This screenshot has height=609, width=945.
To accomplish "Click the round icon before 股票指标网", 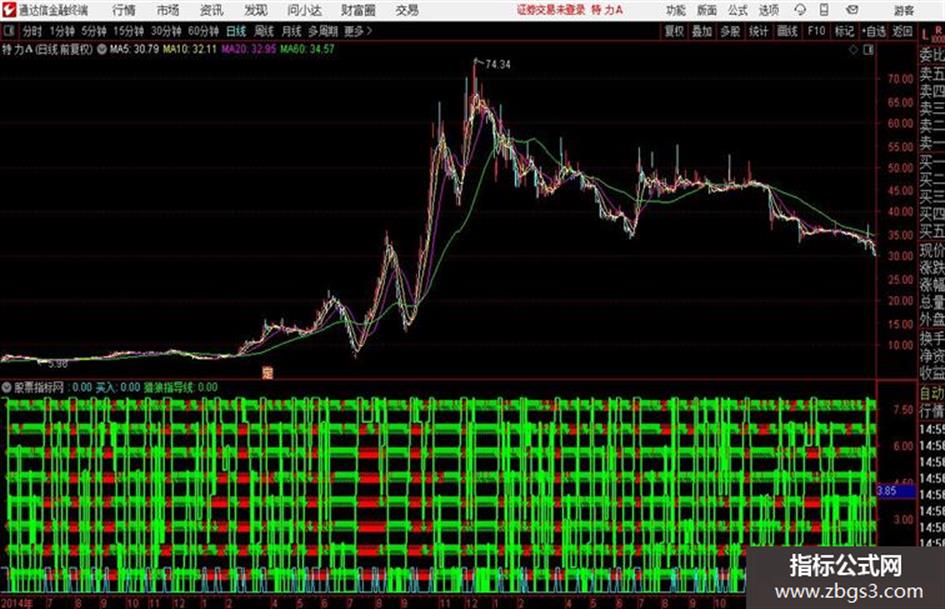I will [x=7, y=387].
